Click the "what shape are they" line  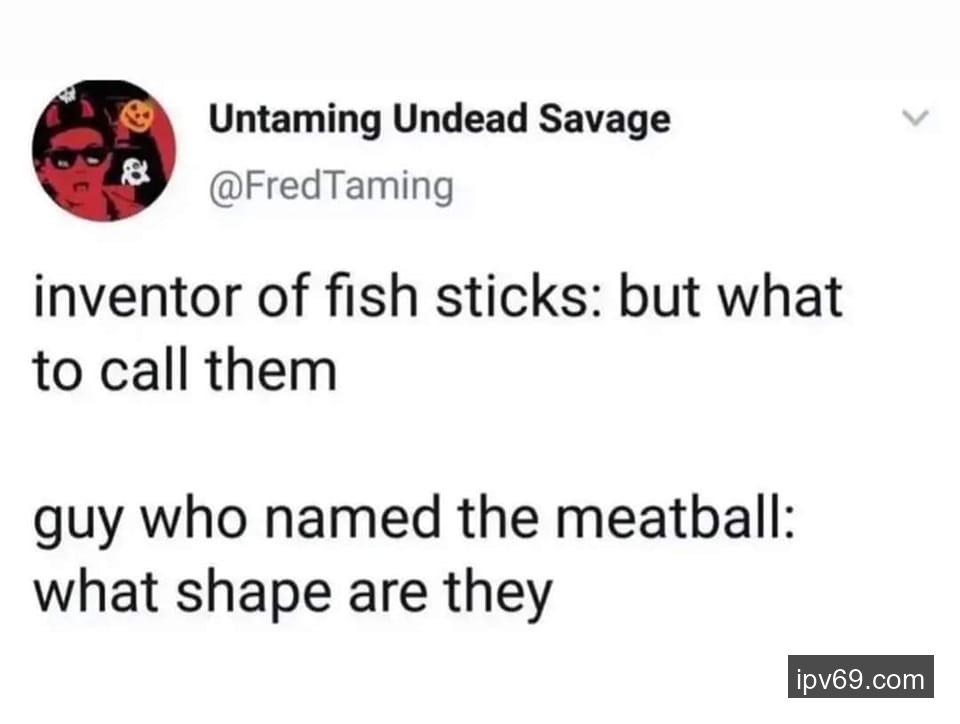[292, 594]
